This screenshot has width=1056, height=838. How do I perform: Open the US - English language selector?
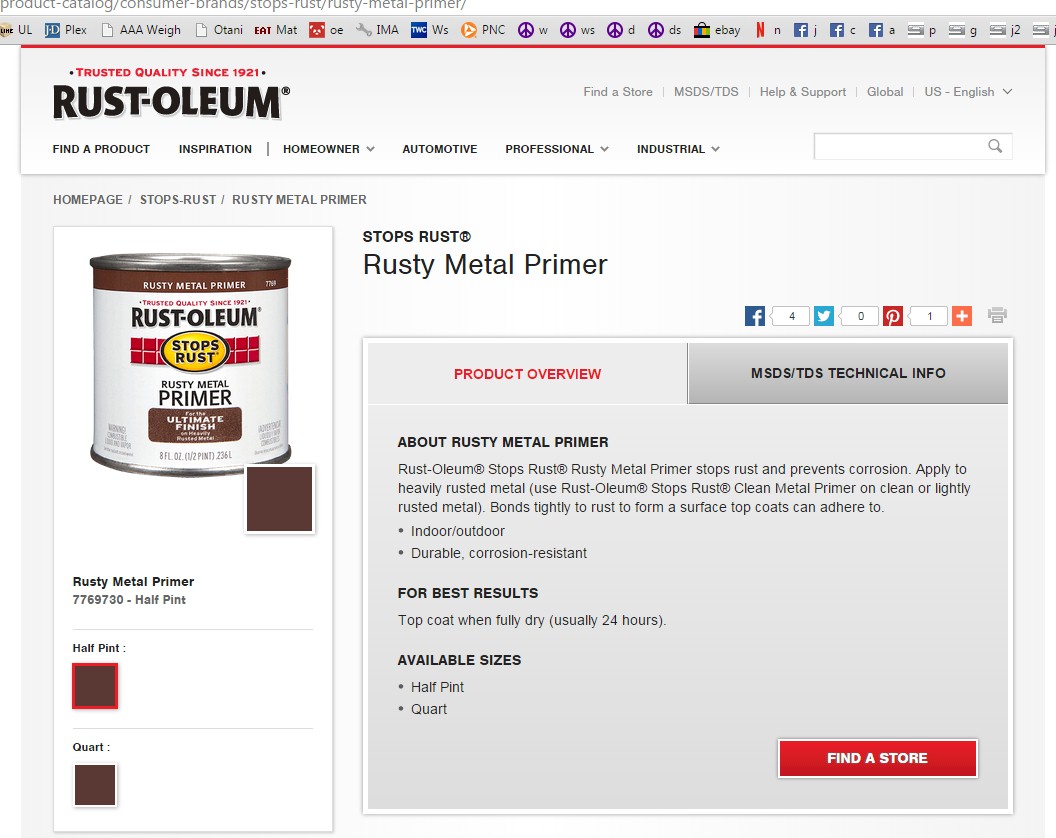(x=968, y=92)
